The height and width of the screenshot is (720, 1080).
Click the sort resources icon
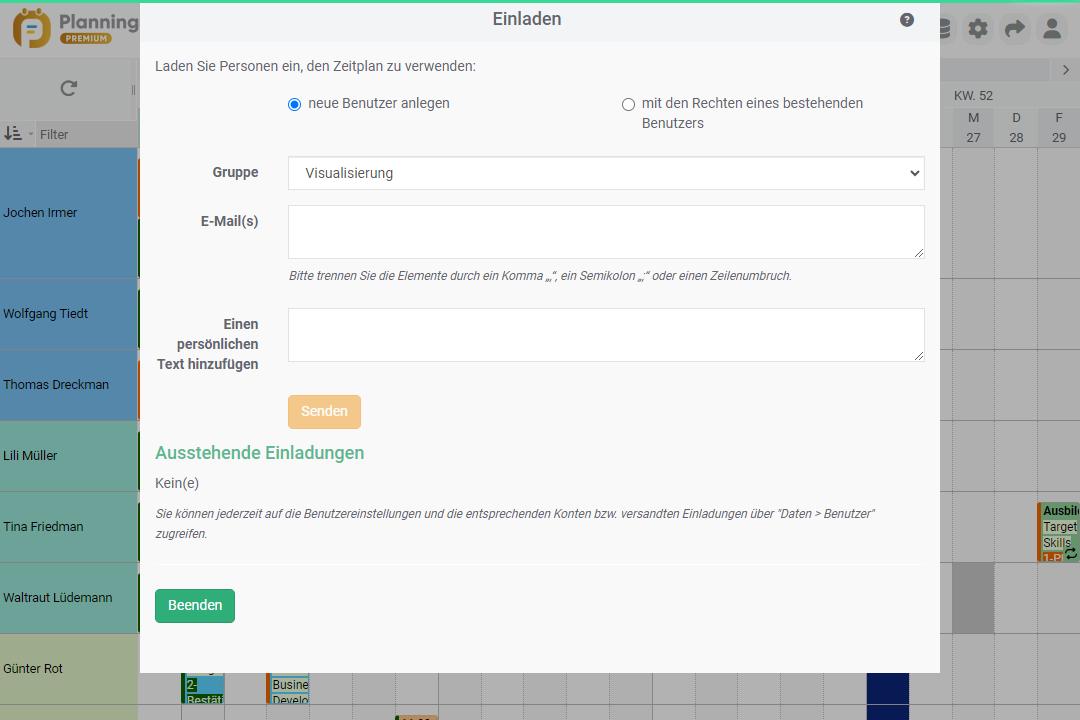click(x=13, y=134)
